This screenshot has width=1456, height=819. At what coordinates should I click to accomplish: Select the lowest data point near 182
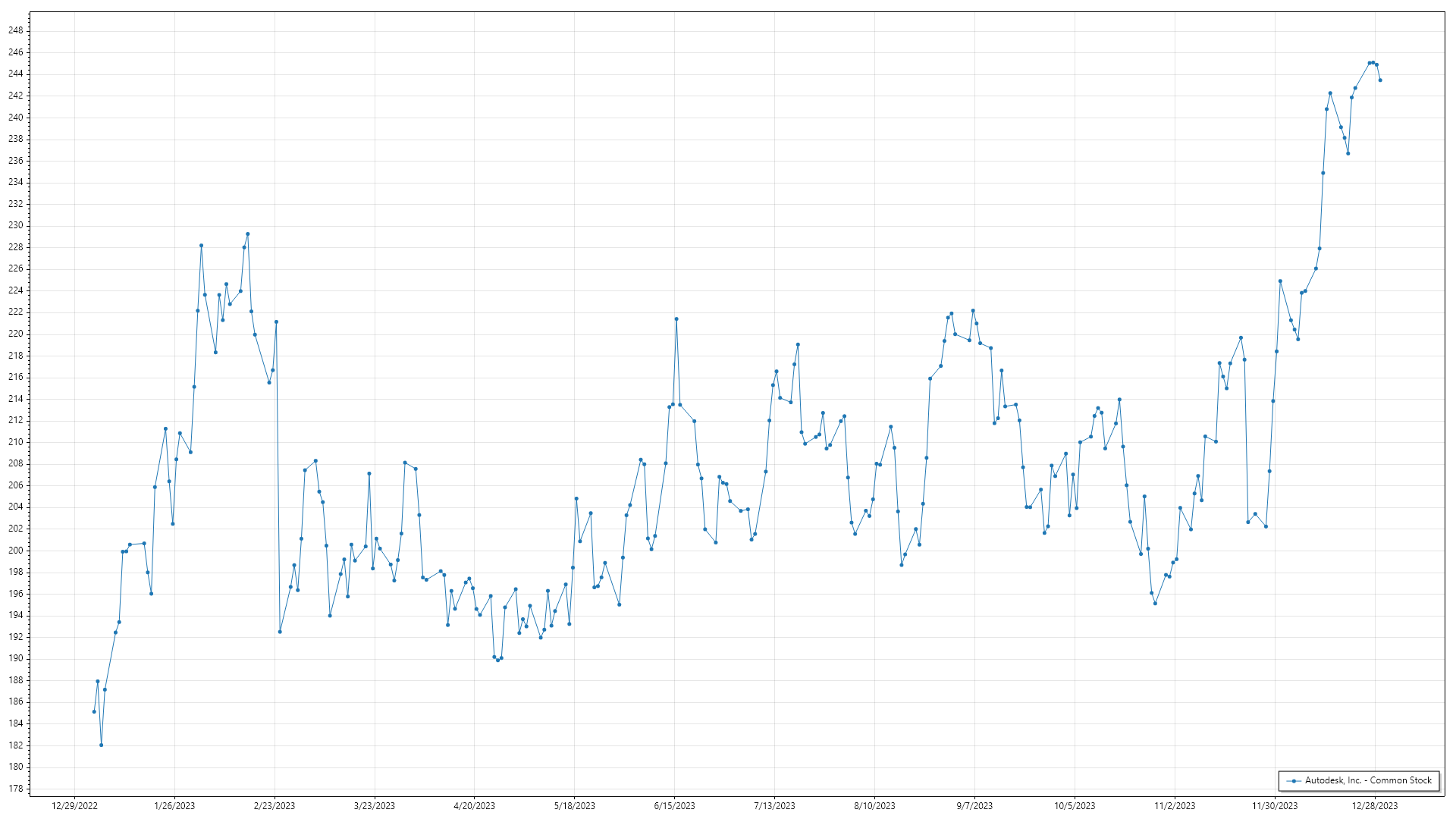[101, 745]
